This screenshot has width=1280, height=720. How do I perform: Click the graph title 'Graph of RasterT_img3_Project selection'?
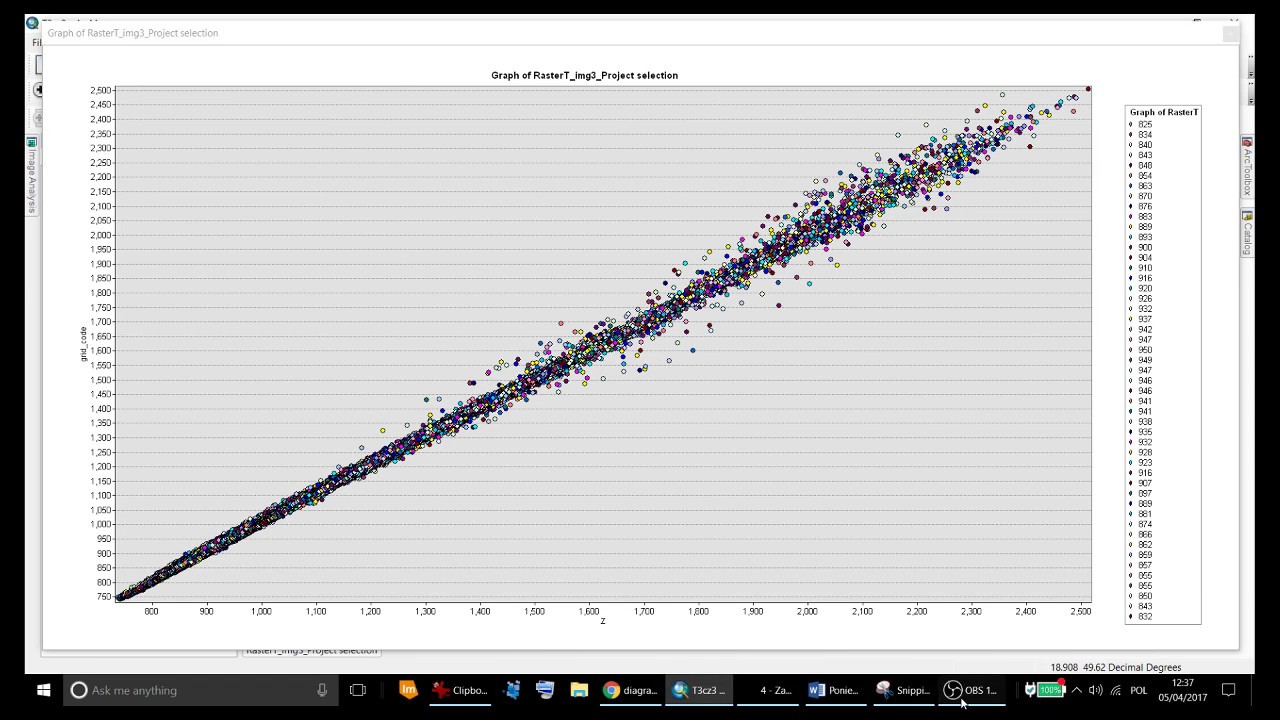tap(584, 75)
